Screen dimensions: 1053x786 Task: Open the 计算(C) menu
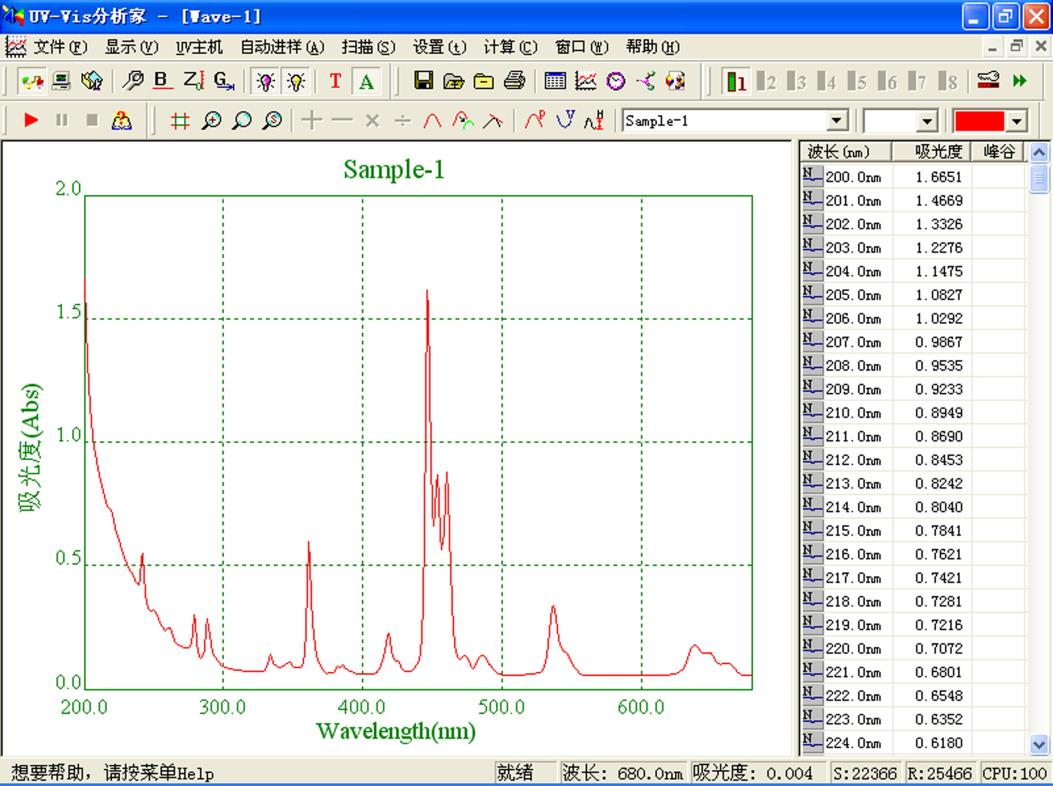tap(510, 47)
